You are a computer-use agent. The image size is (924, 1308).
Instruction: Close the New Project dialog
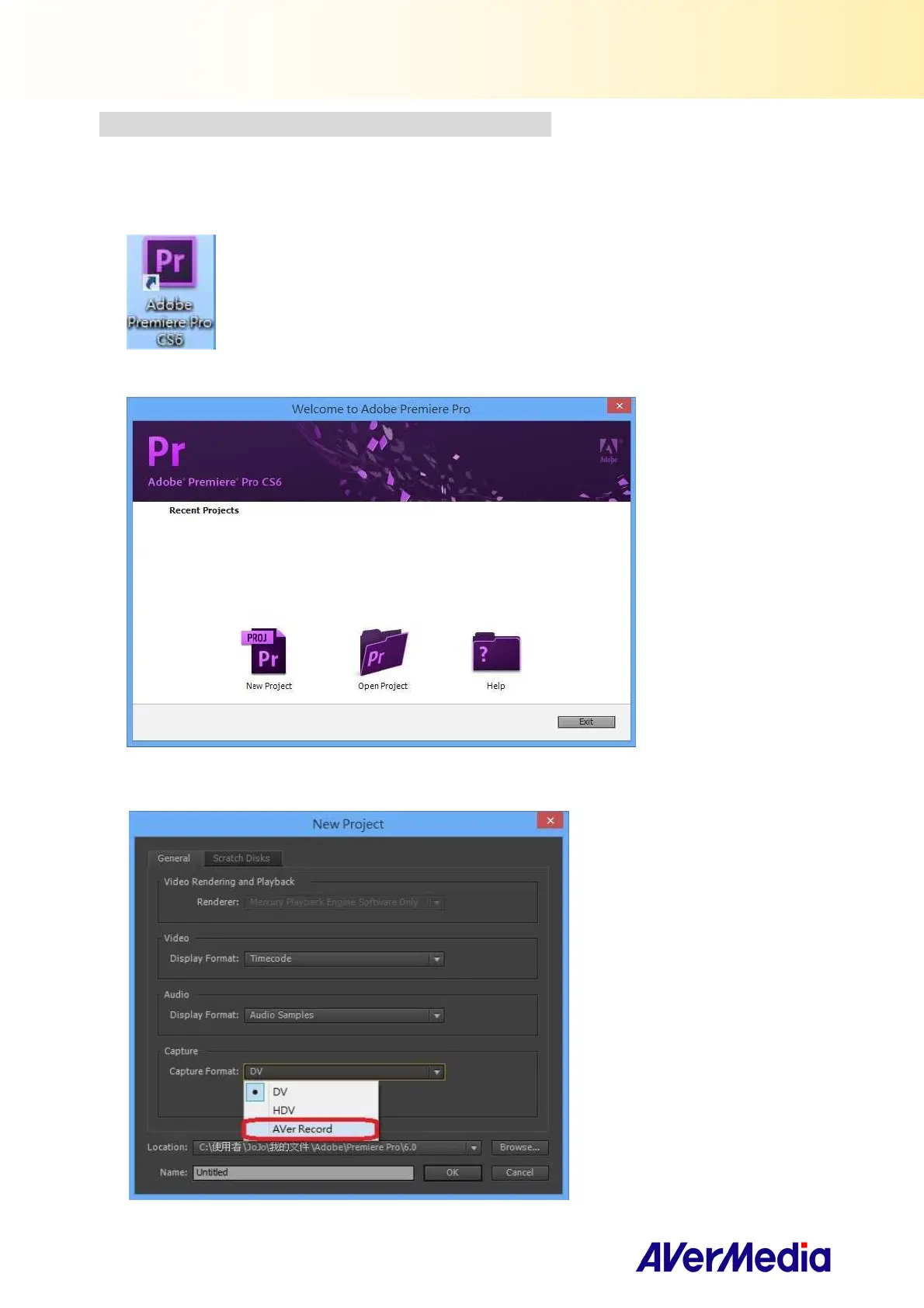tap(550, 821)
